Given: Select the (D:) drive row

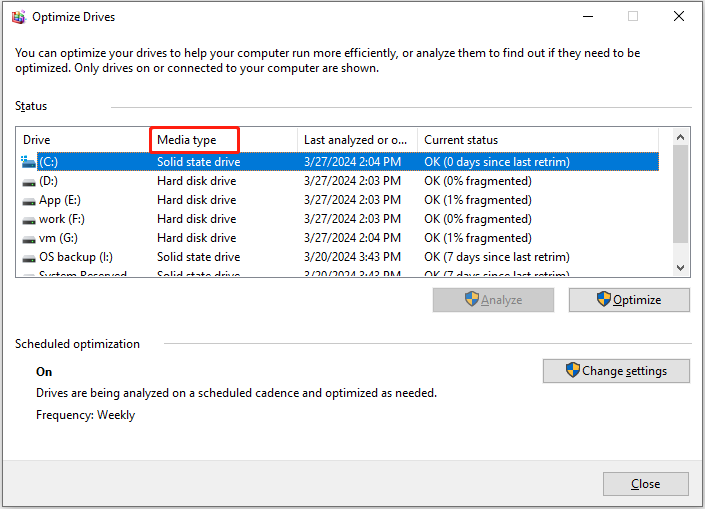Looking at the screenshot, I should (x=339, y=181).
